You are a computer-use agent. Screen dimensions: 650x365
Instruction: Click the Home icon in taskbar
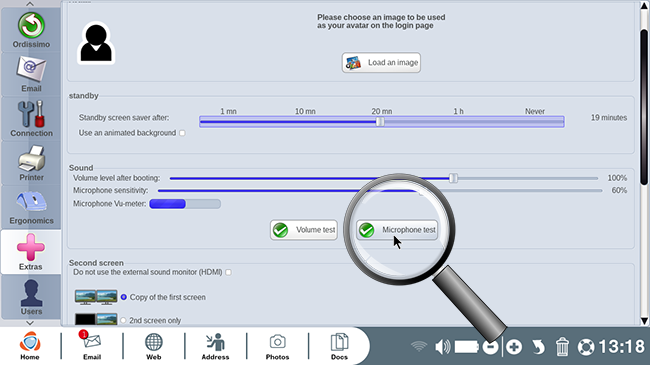coord(30,346)
